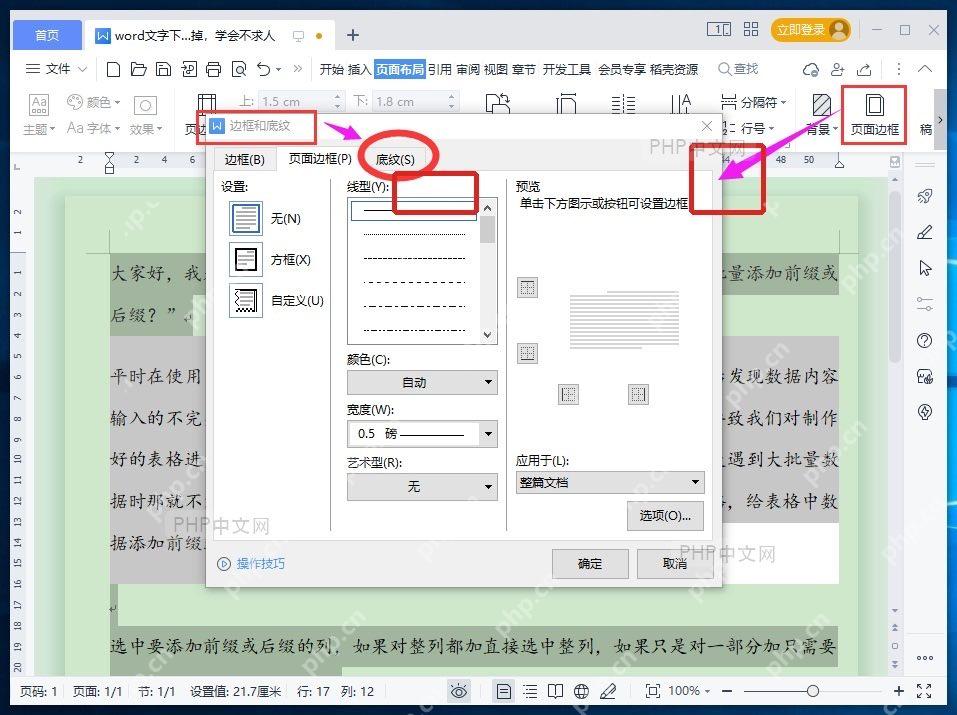Open the 引用 ribbon tab
The image size is (957, 715).
pyautogui.click(x=439, y=69)
